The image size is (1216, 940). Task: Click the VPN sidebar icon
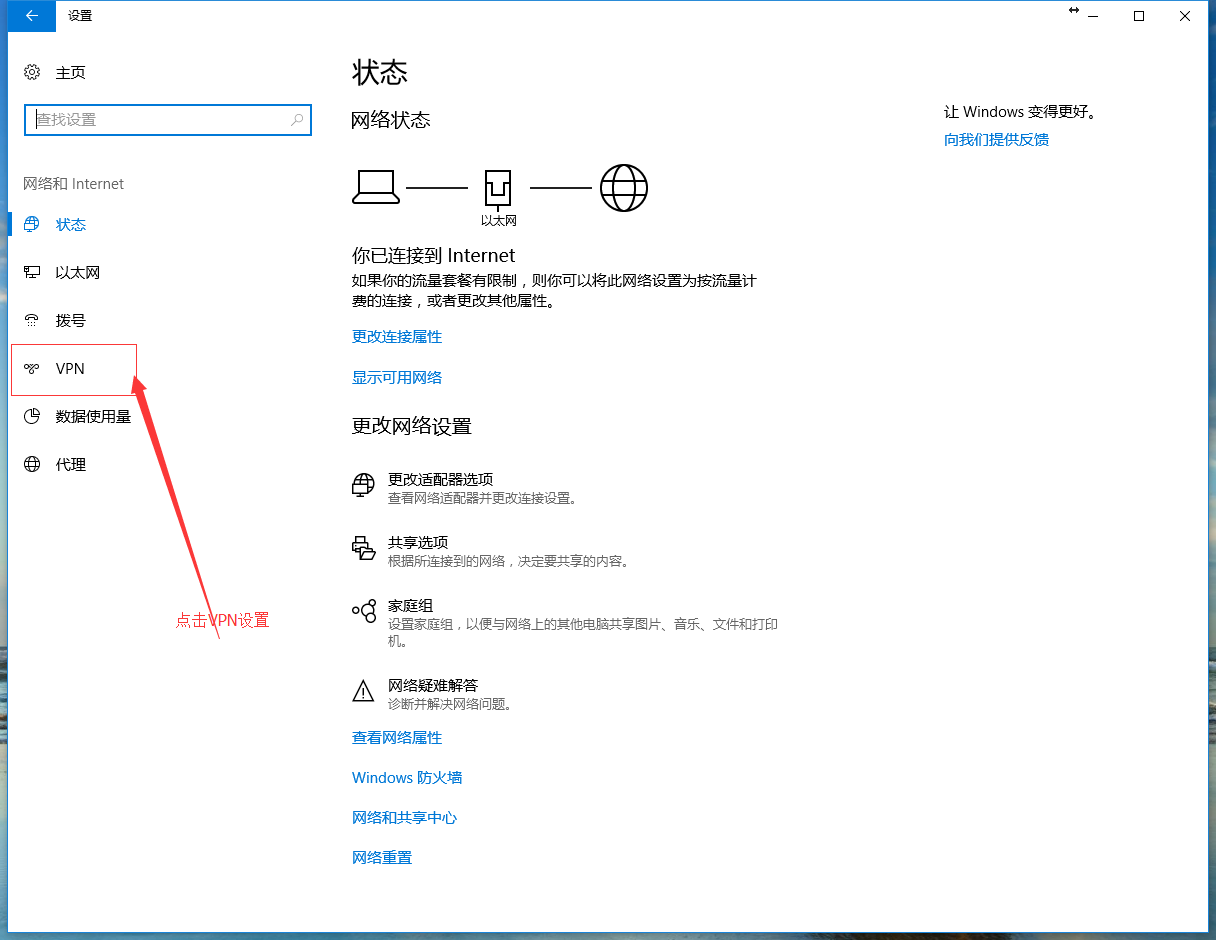point(32,369)
